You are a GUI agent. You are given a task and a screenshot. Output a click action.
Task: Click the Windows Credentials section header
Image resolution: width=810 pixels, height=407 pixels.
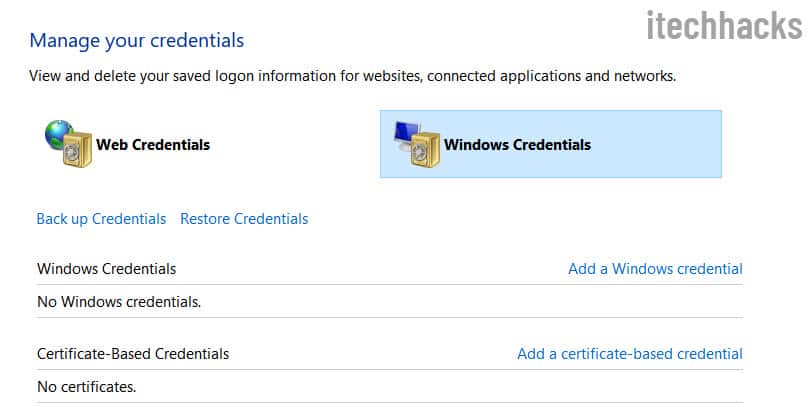tap(107, 269)
